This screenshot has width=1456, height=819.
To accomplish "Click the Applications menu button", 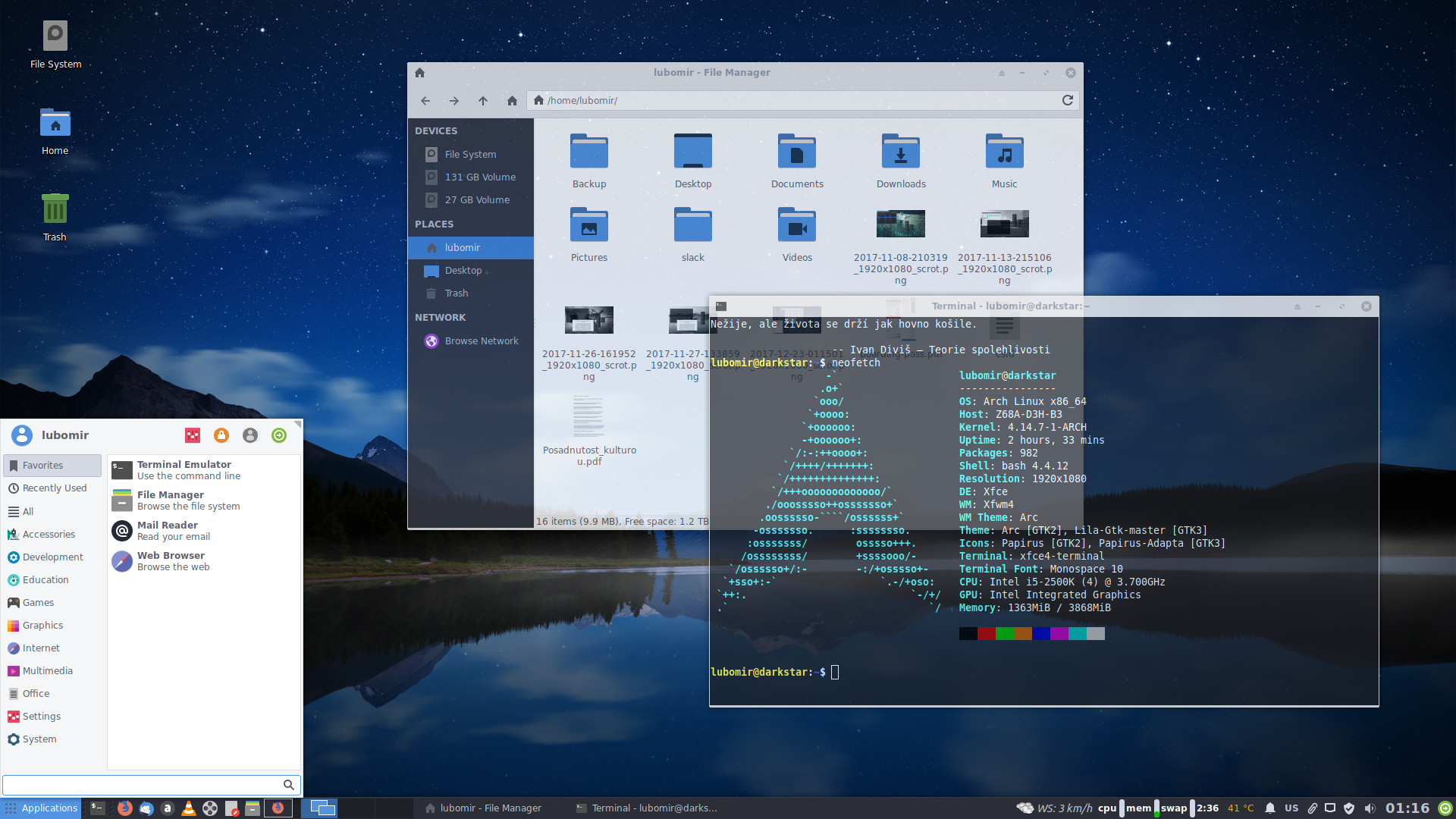I will [41, 808].
